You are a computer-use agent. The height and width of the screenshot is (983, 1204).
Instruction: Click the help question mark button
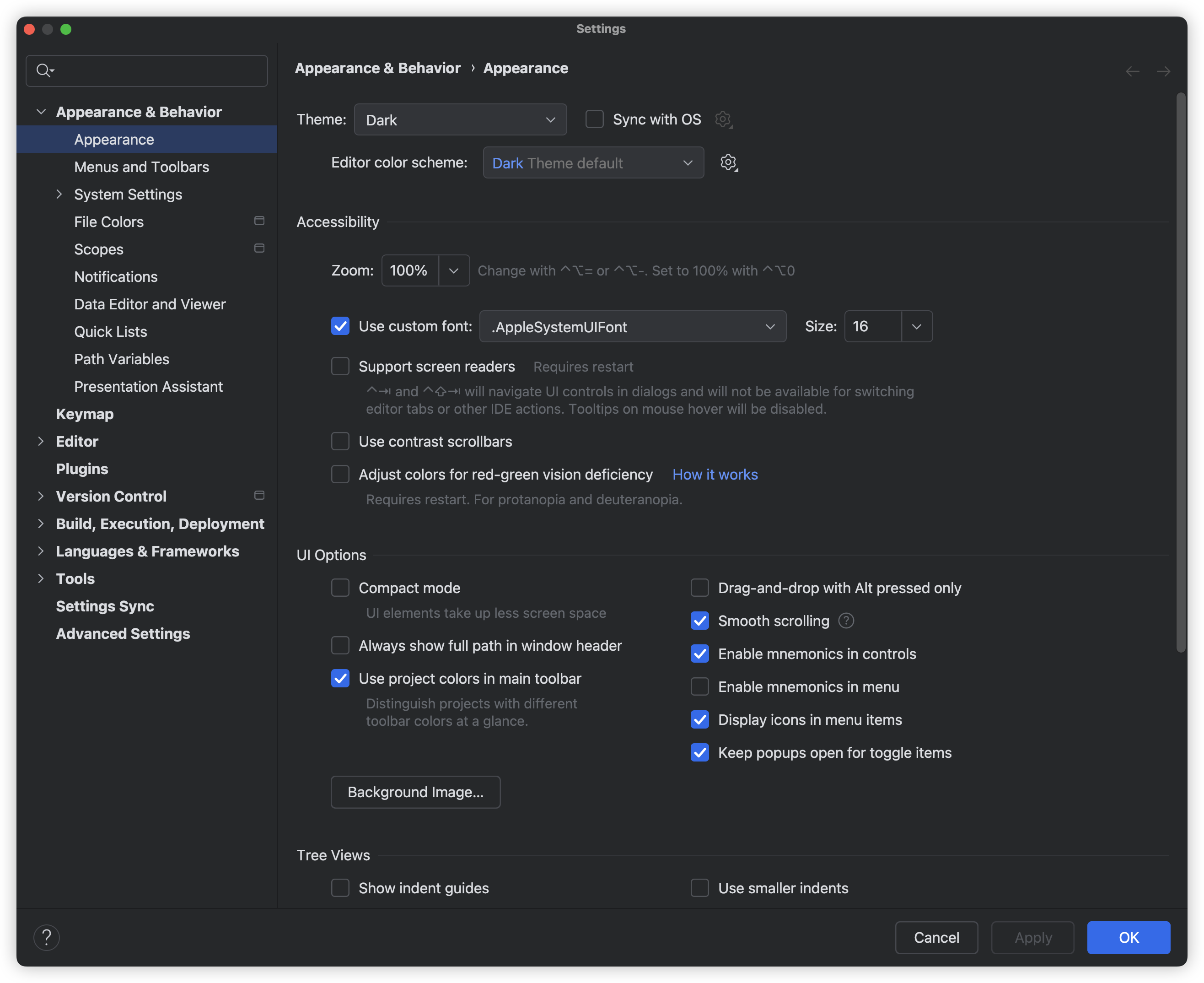pyautogui.click(x=46, y=938)
